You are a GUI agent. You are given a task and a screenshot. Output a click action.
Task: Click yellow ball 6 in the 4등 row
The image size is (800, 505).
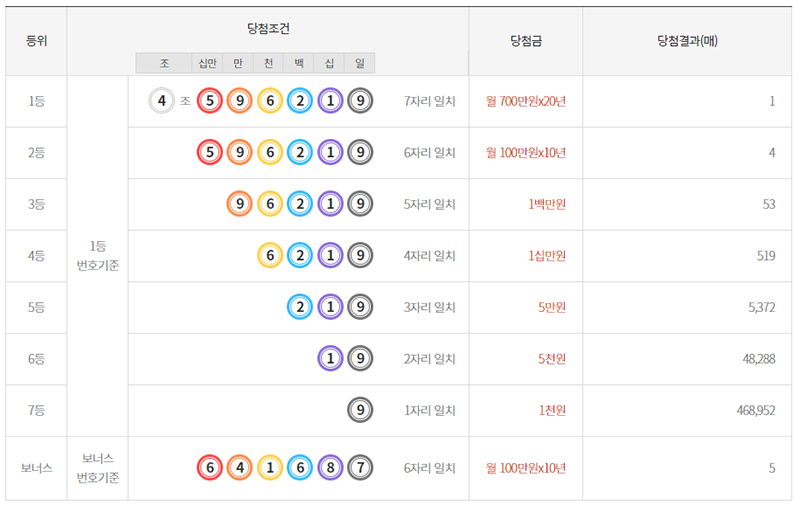270,255
